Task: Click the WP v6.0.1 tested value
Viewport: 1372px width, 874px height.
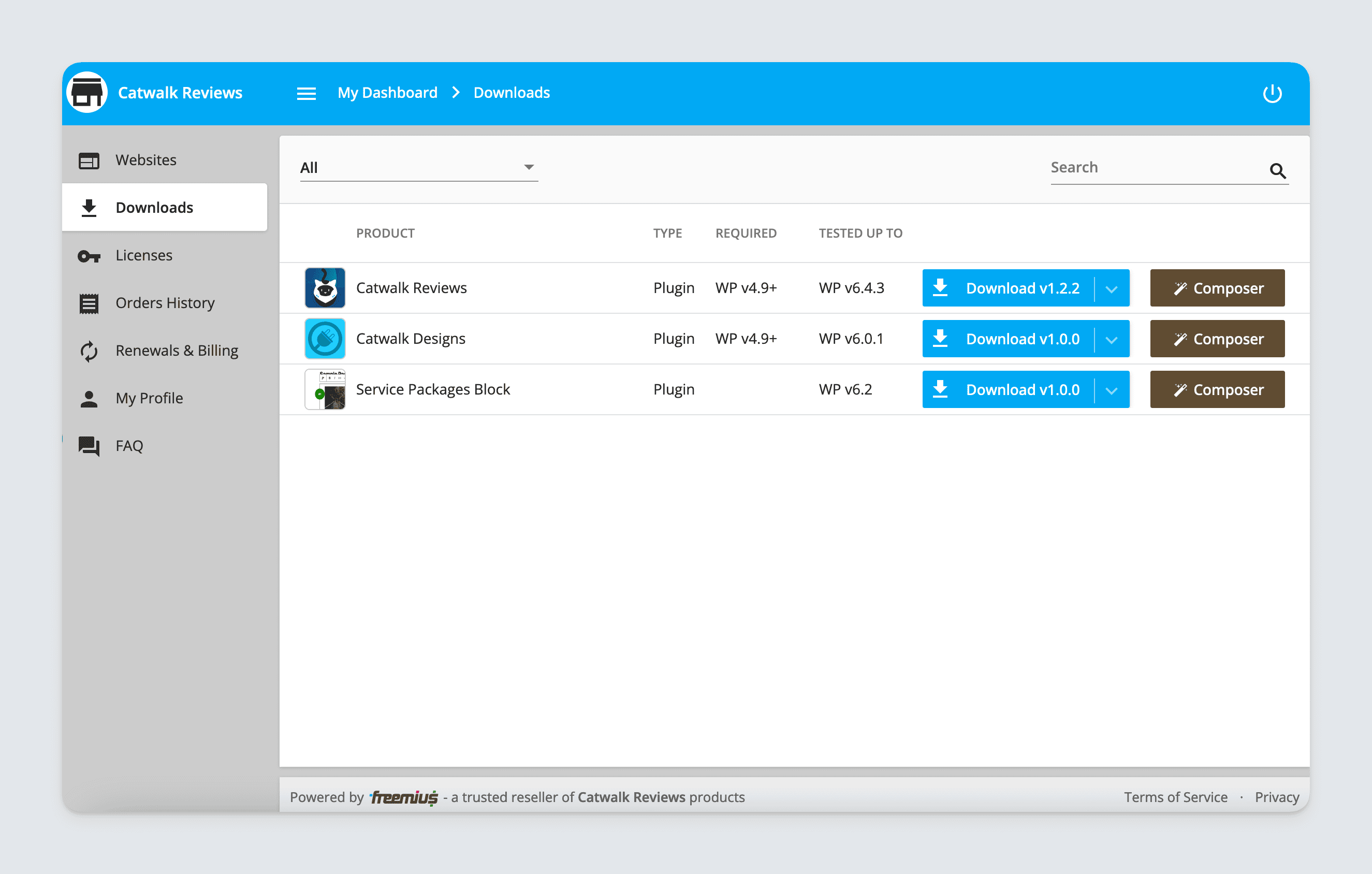Action: click(x=851, y=339)
